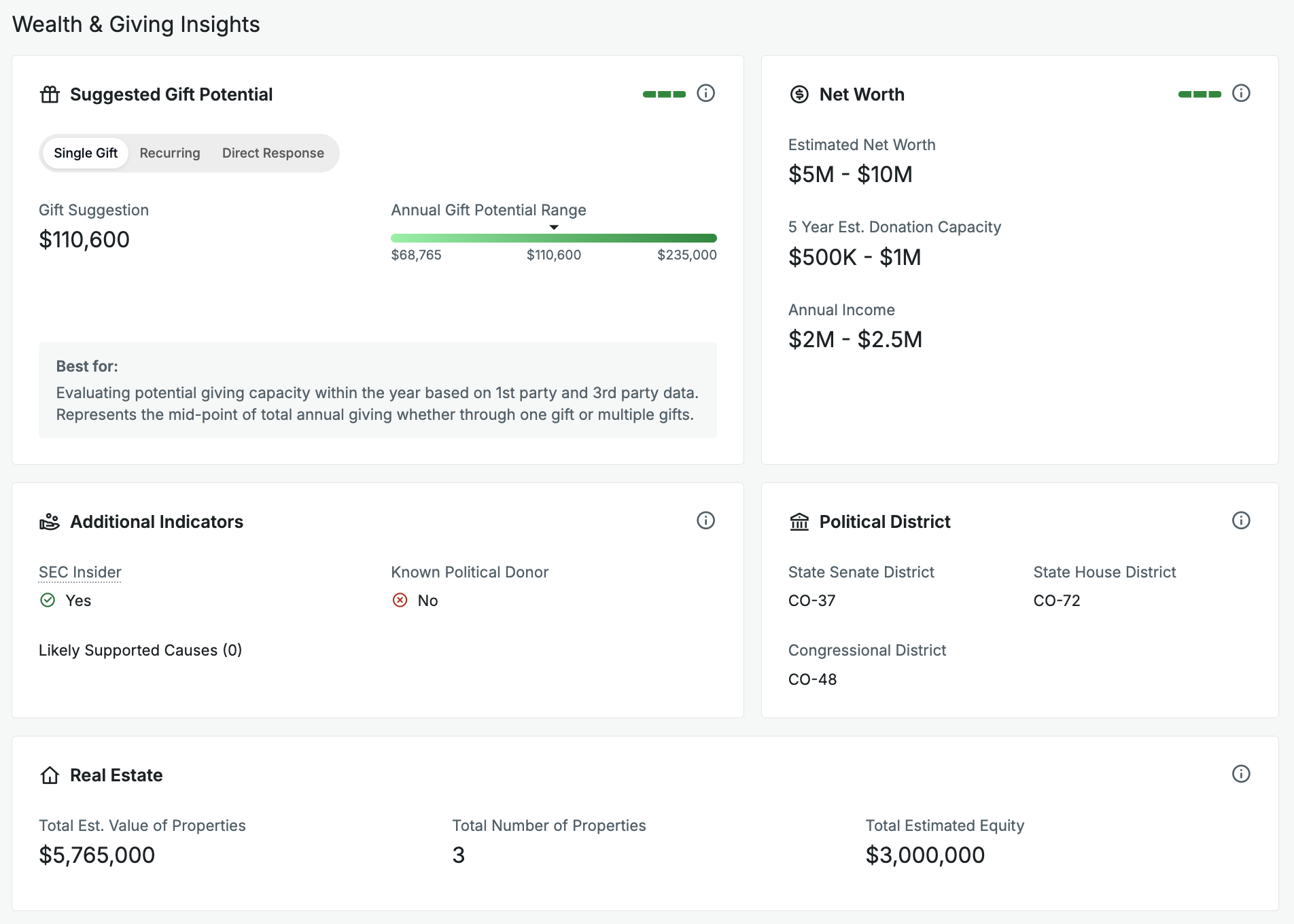This screenshot has width=1294, height=924.
Task: Click the SEC Insider underlined label
Action: (x=80, y=572)
